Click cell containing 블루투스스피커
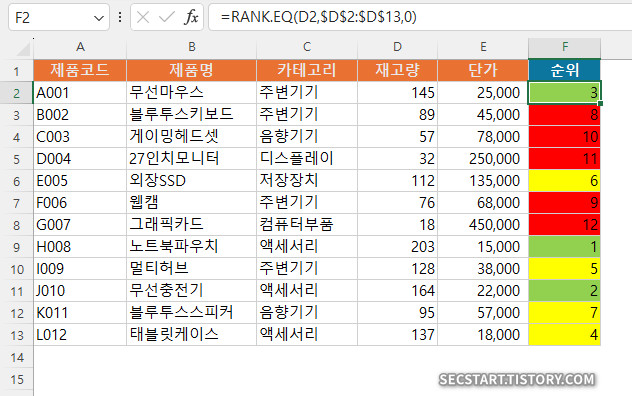The image size is (632, 396). [x=191, y=313]
